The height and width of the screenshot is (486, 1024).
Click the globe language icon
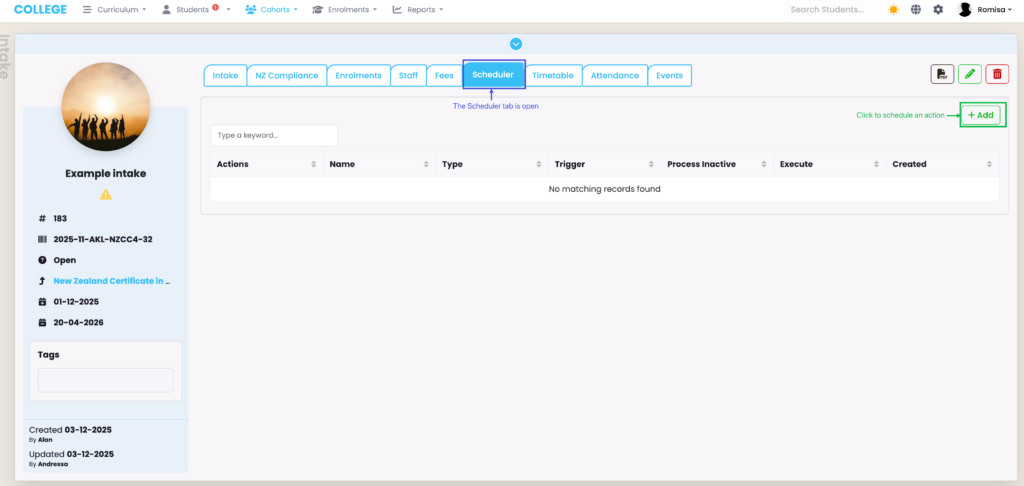pos(915,10)
